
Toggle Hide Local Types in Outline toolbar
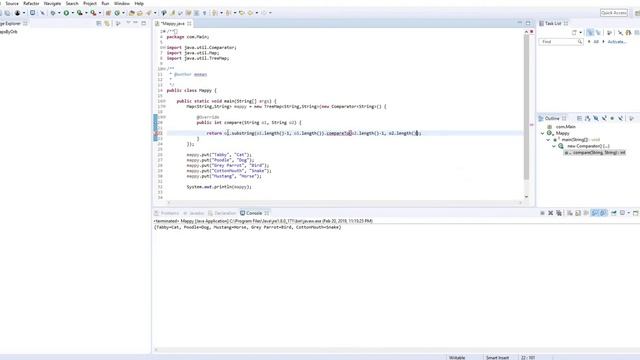tap(620, 118)
